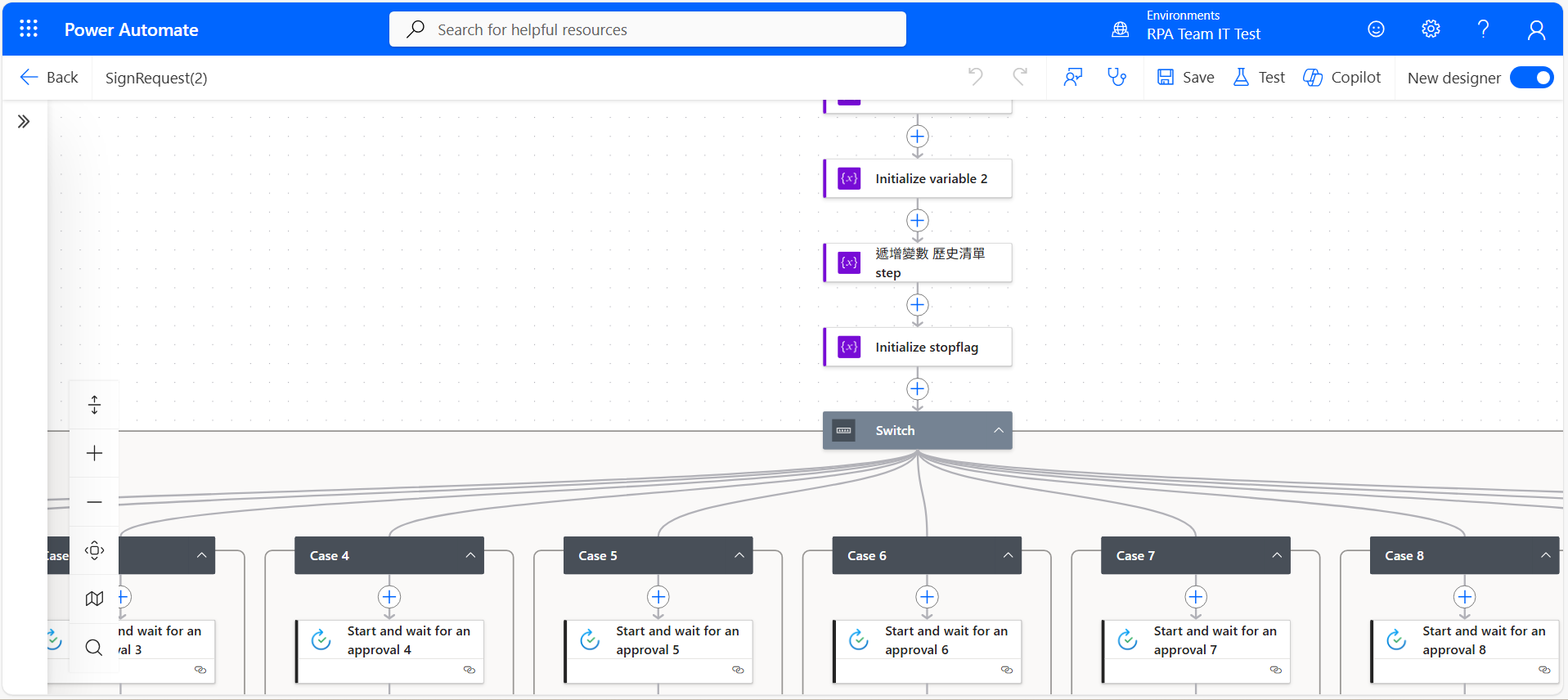
Task: Turn off the New designer toggle
Action: [x=1531, y=78]
